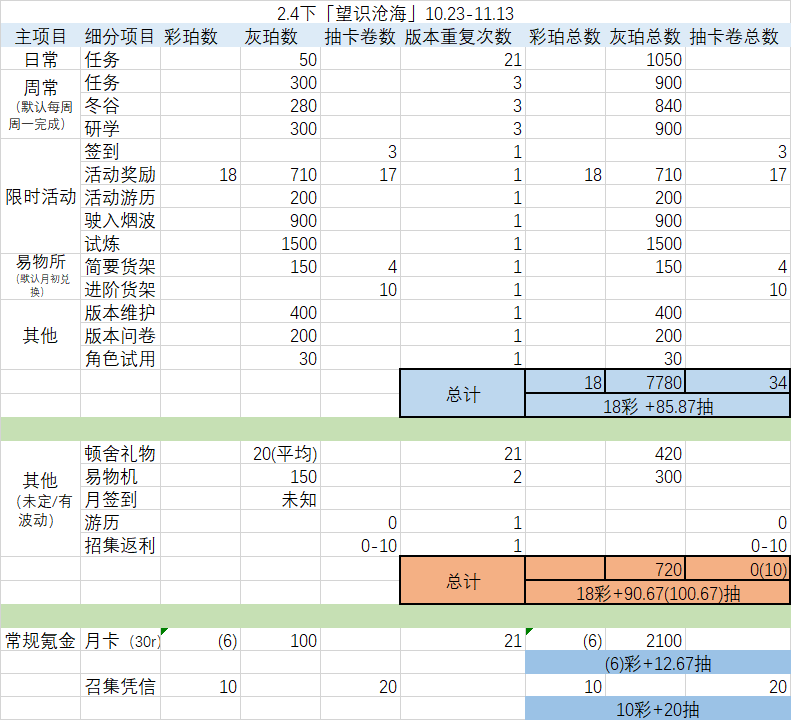Select the 彩珀数 column header
The height and width of the screenshot is (720, 791).
pyautogui.click(x=200, y=36)
